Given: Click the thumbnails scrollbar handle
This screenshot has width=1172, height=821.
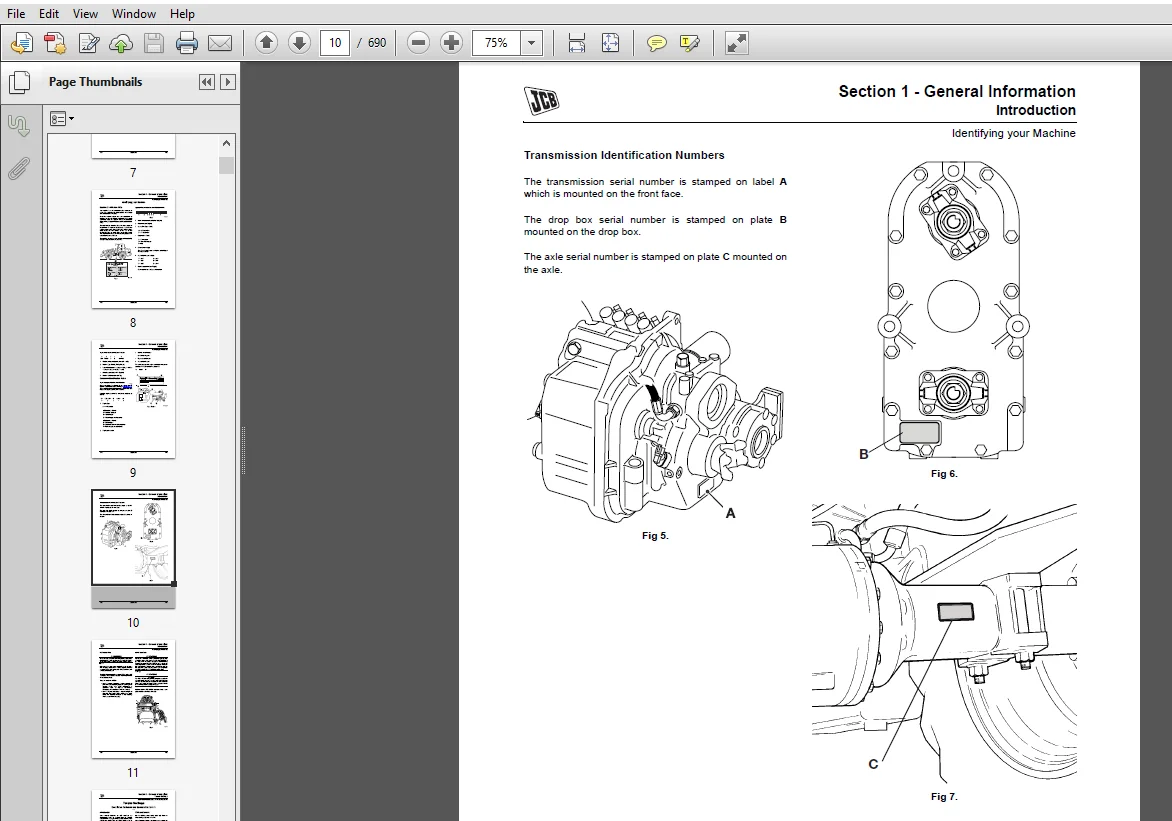Looking at the screenshot, I should pyautogui.click(x=226, y=165).
